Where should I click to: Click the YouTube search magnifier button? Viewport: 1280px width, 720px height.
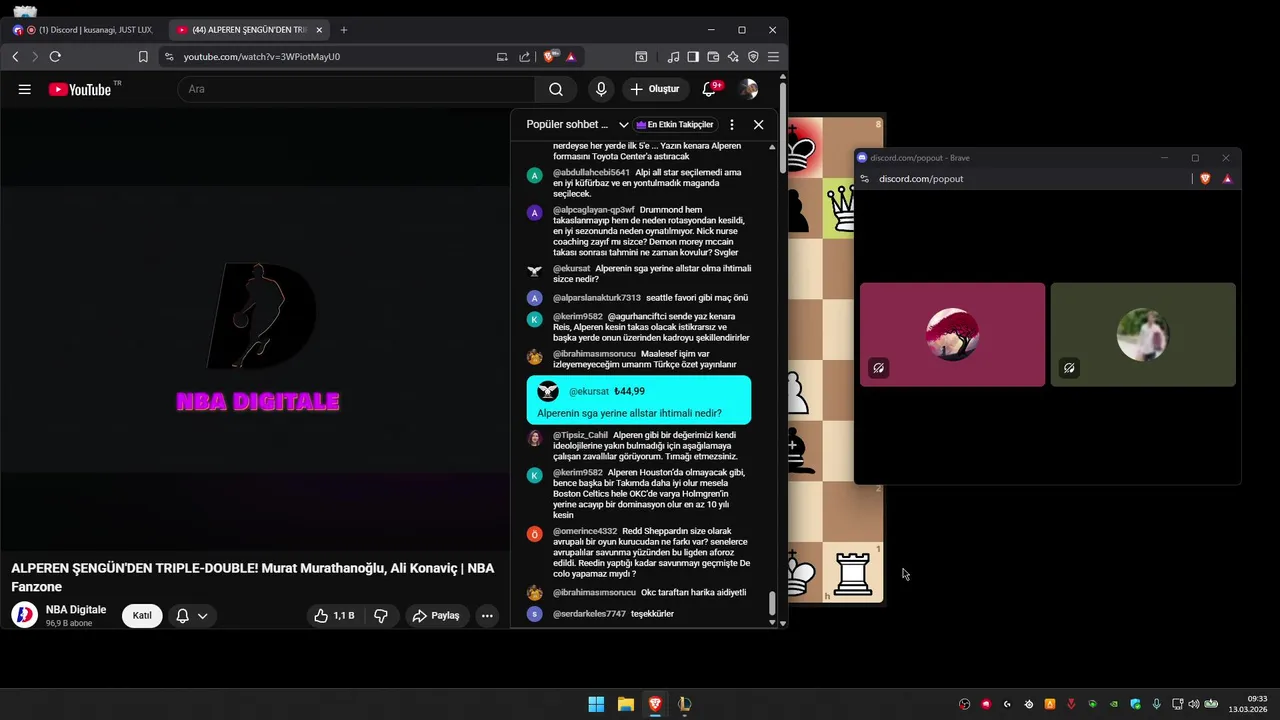click(556, 89)
